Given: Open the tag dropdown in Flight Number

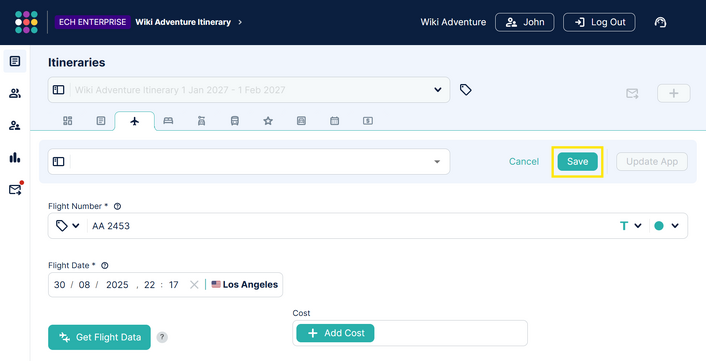Looking at the screenshot, I should point(68,226).
